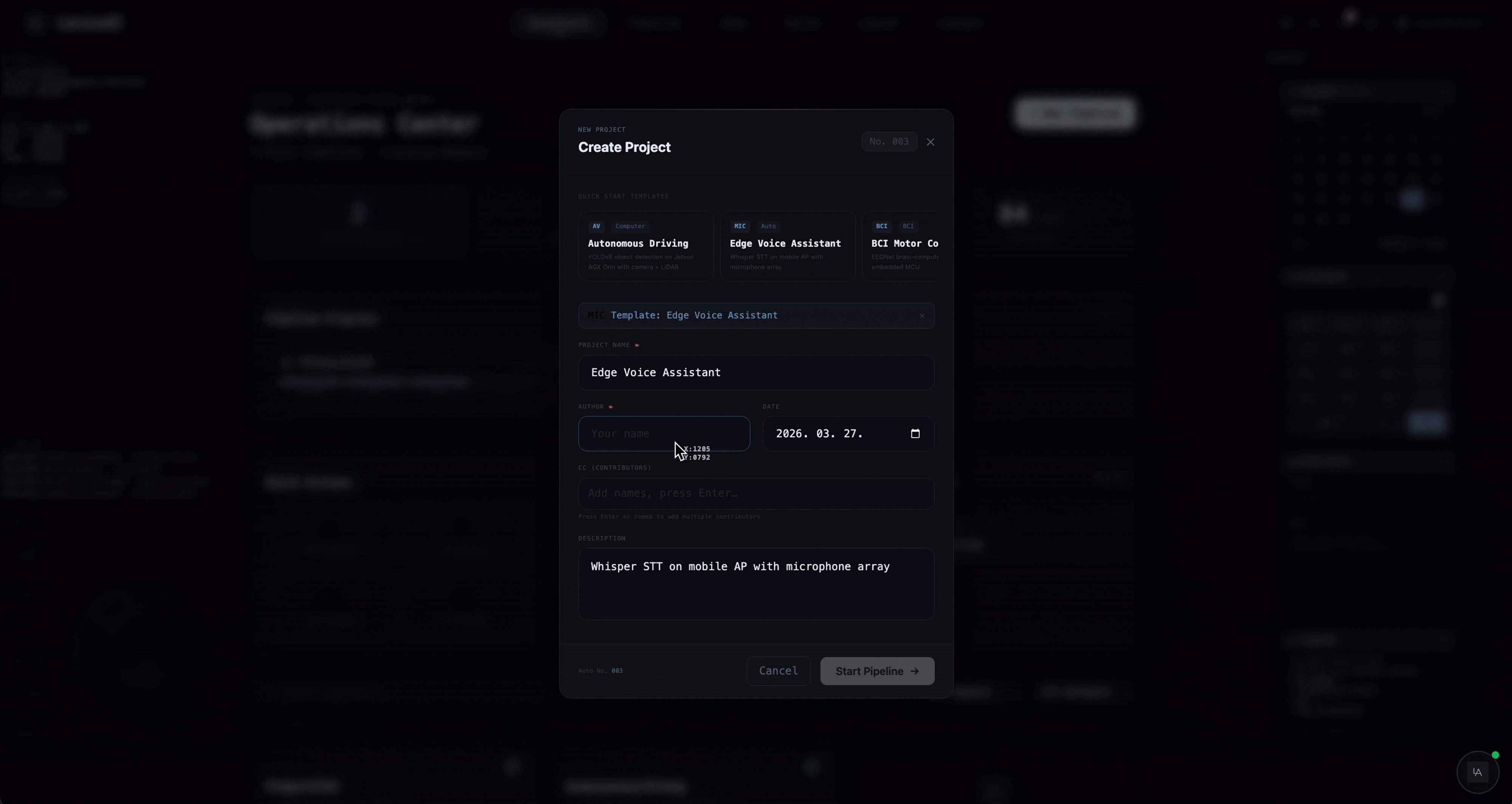Viewport: 1512px width, 804px height.
Task: Click the green status dot on the assistant bubble
Action: pyautogui.click(x=1495, y=755)
